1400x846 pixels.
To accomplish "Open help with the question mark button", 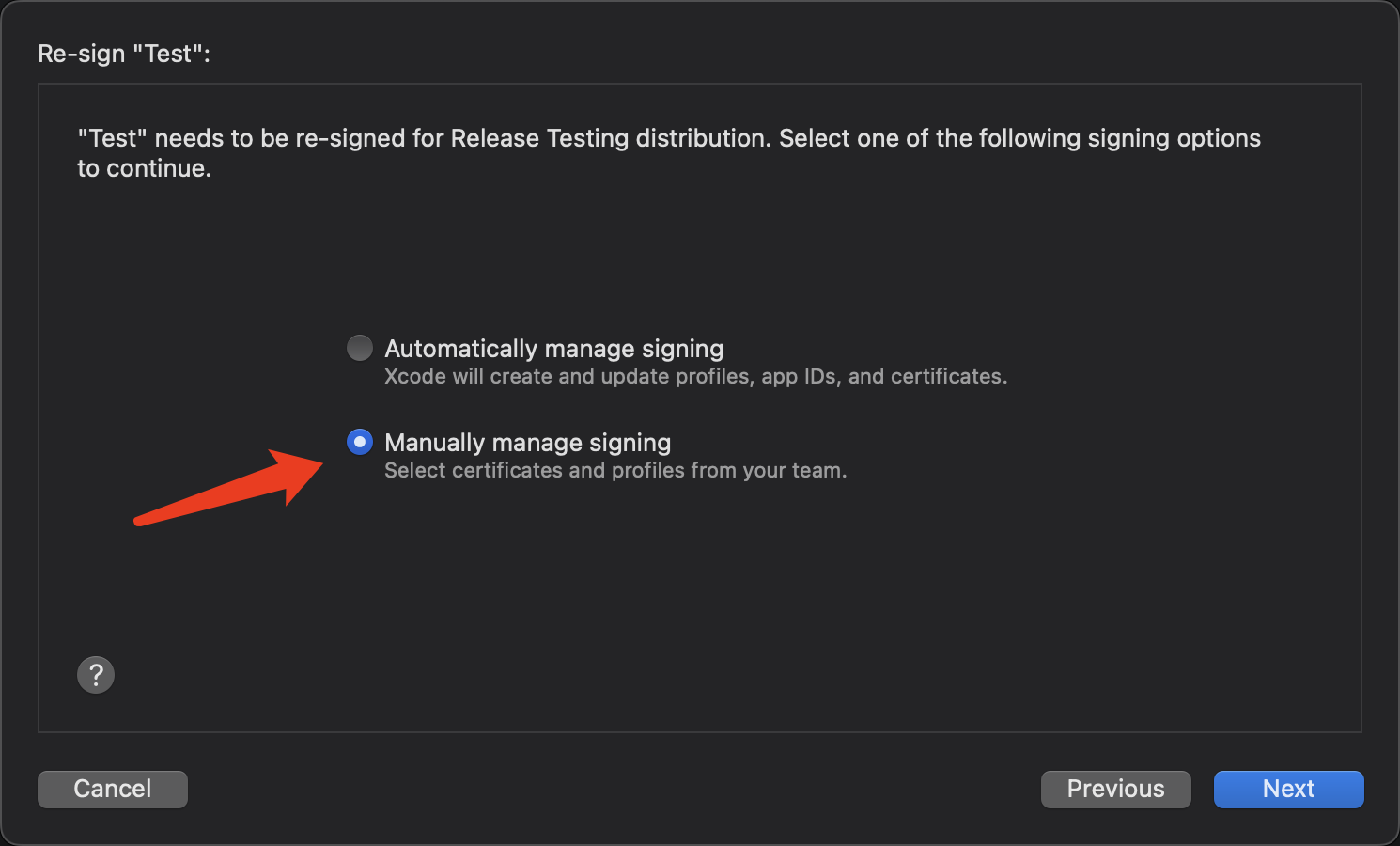I will 96,675.
